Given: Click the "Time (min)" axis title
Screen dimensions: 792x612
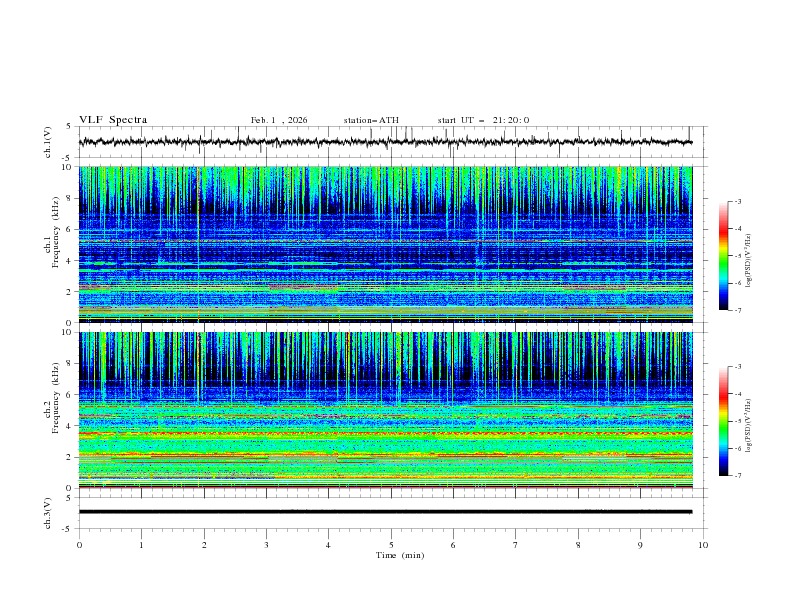Looking at the screenshot, I should [x=400, y=555].
